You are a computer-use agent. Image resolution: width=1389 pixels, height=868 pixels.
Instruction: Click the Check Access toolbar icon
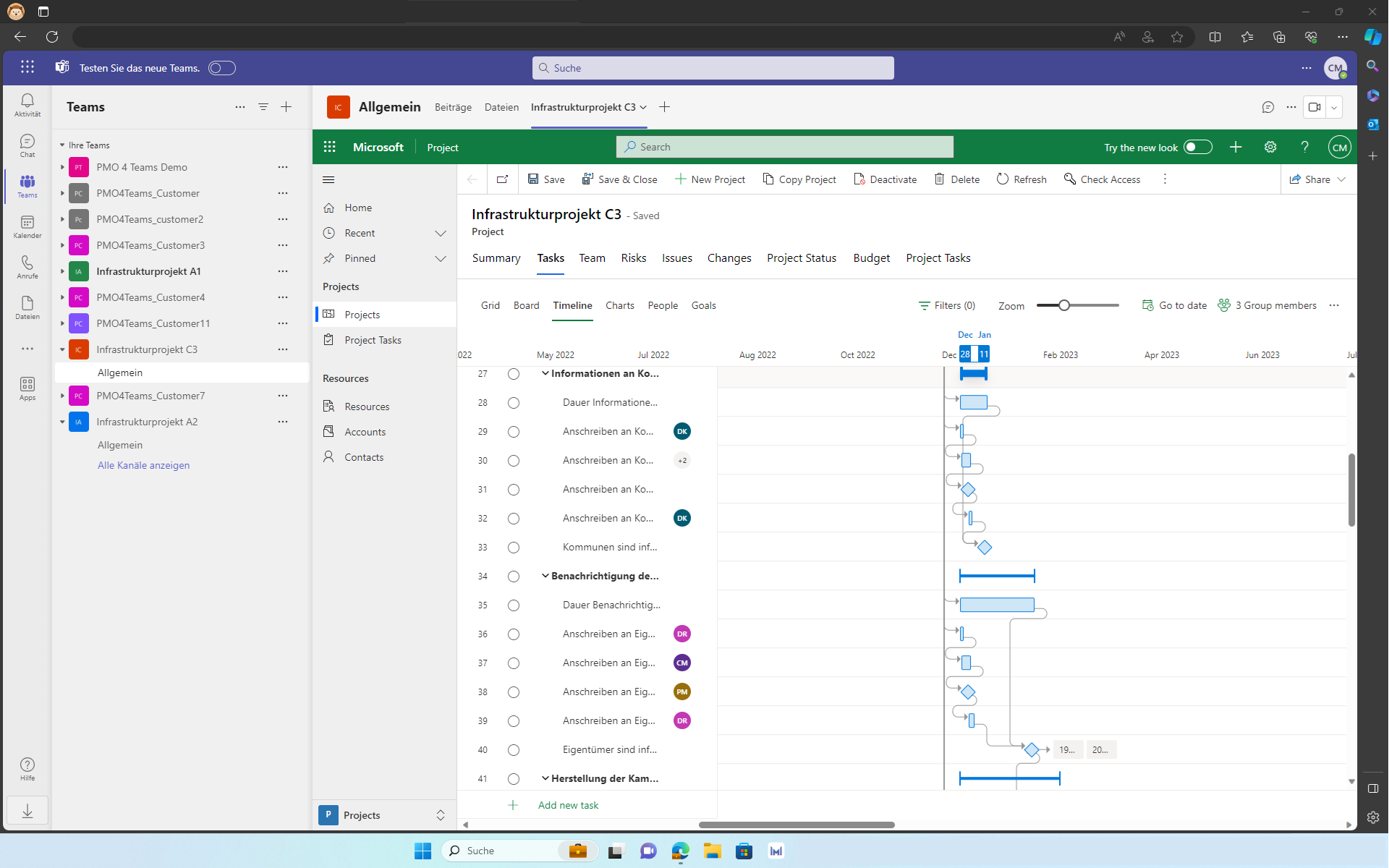pyautogui.click(x=1069, y=179)
